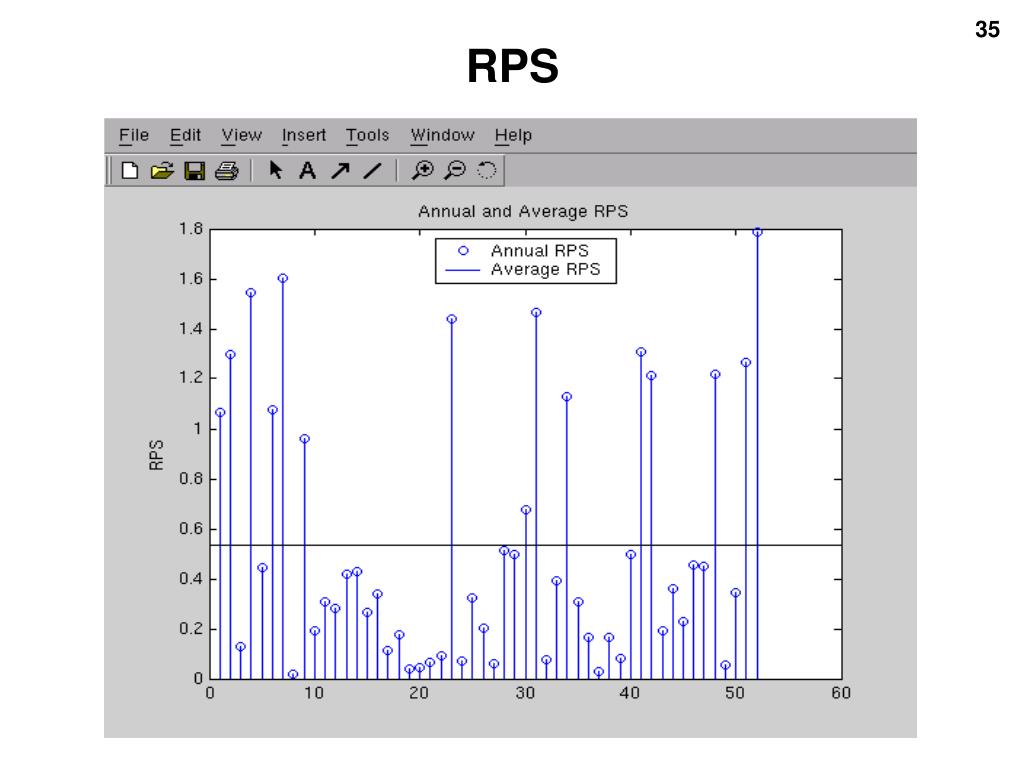Click the y-axis tick label 0.8
This screenshot has height=768, width=1024.
coord(191,479)
